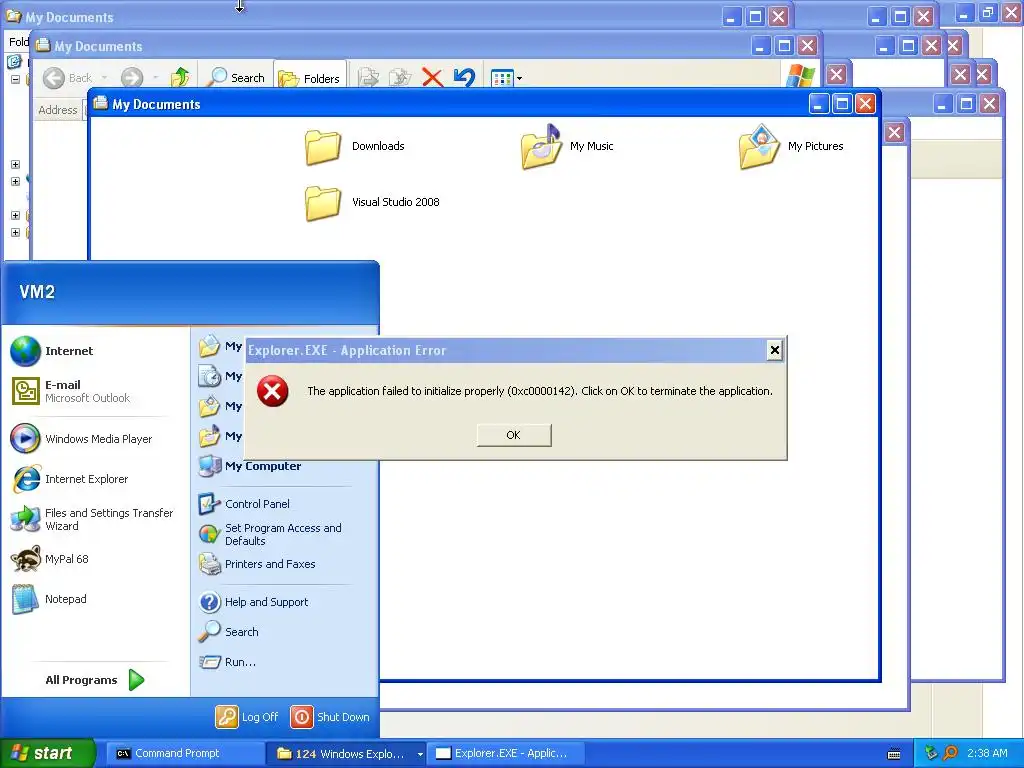Open Internet Explorer from Start menu
This screenshot has width=1024, height=768.
tap(70, 479)
